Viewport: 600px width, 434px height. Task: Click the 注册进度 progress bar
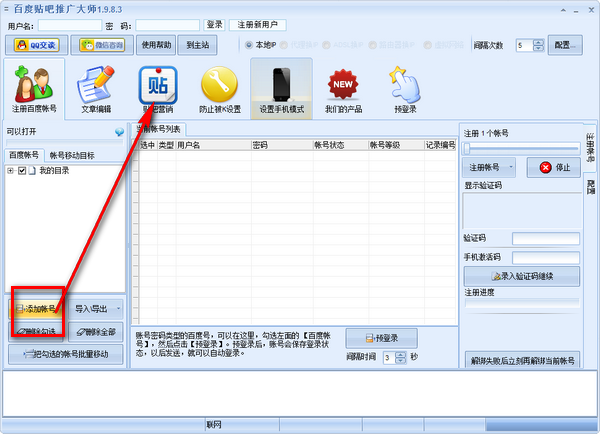click(522, 303)
